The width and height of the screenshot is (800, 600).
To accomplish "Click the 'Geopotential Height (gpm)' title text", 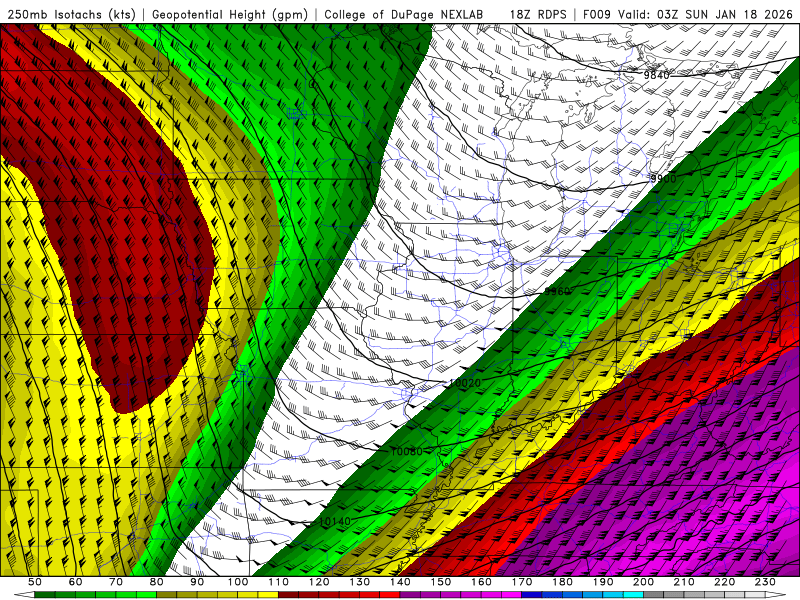I will (230, 15).
